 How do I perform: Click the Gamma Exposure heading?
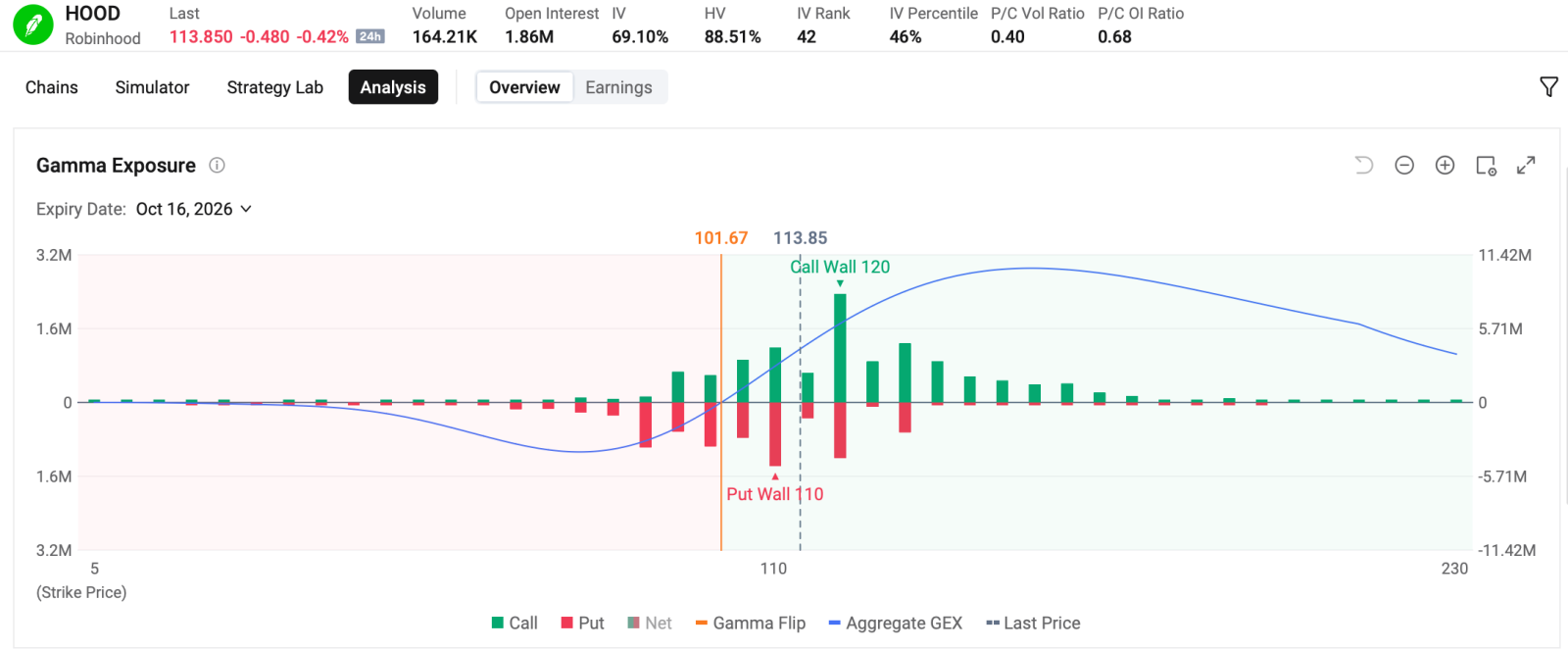tap(116, 166)
